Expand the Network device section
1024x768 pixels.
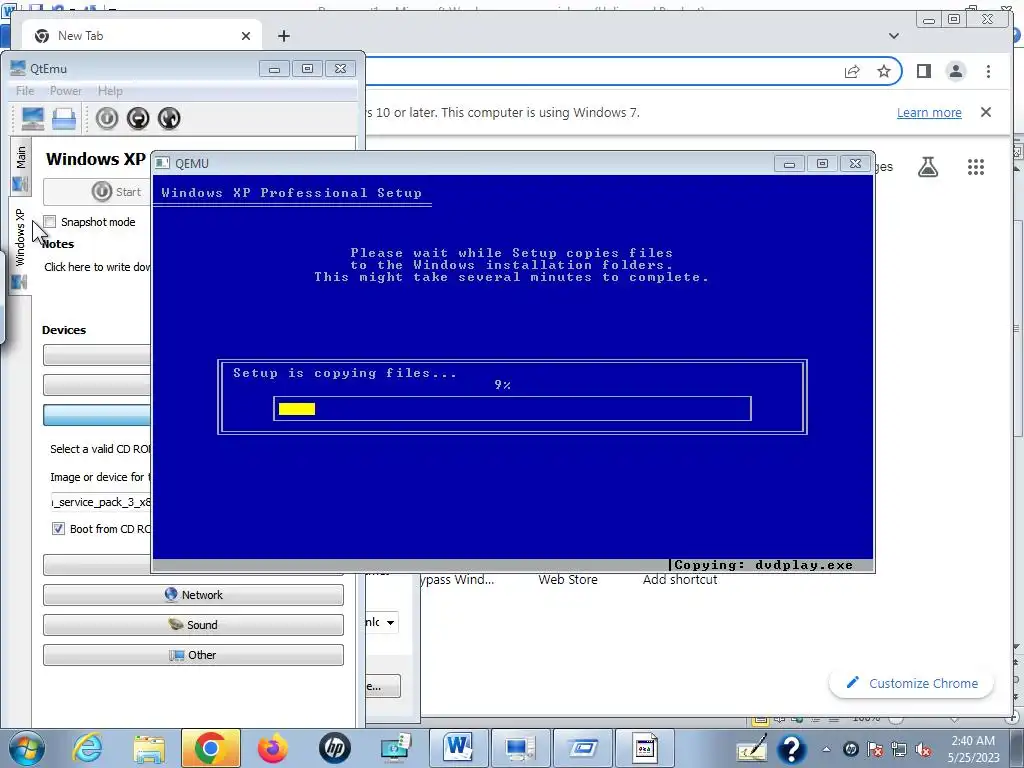tap(193, 595)
